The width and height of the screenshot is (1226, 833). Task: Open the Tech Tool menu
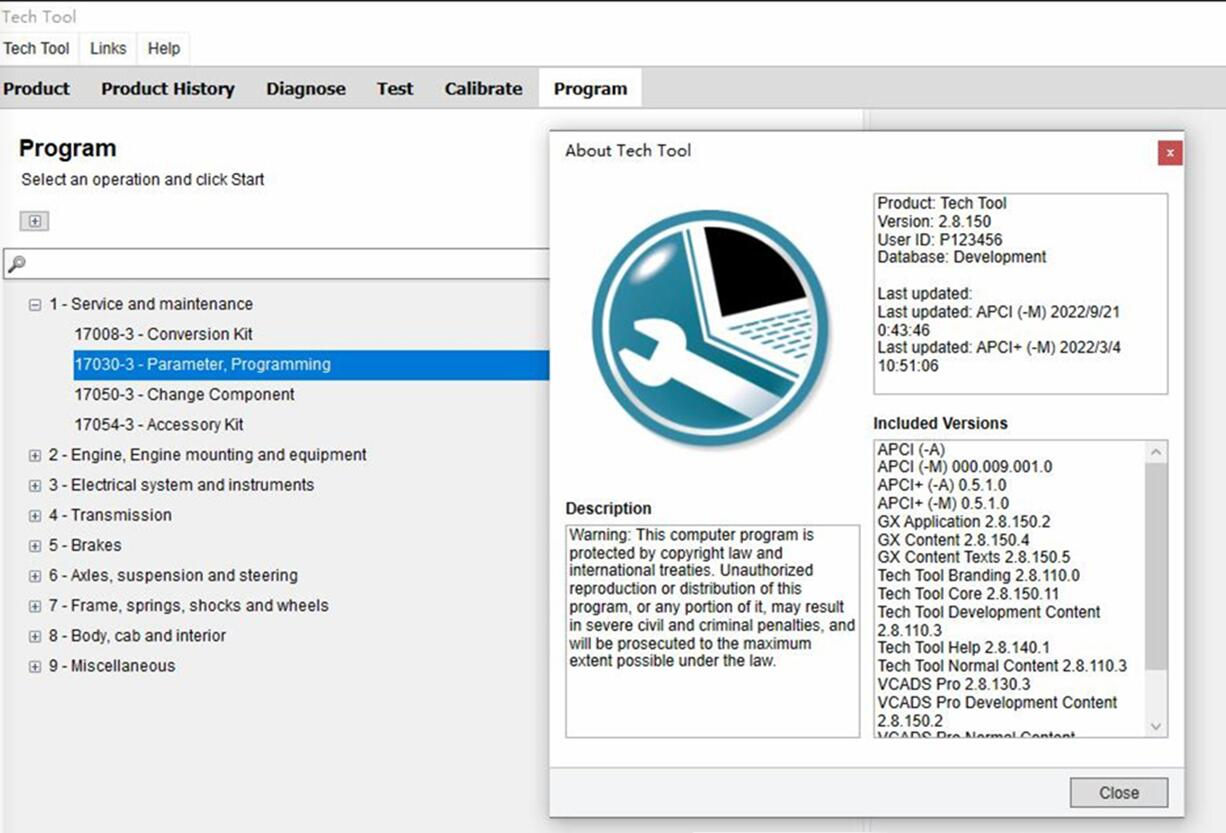(x=37, y=48)
